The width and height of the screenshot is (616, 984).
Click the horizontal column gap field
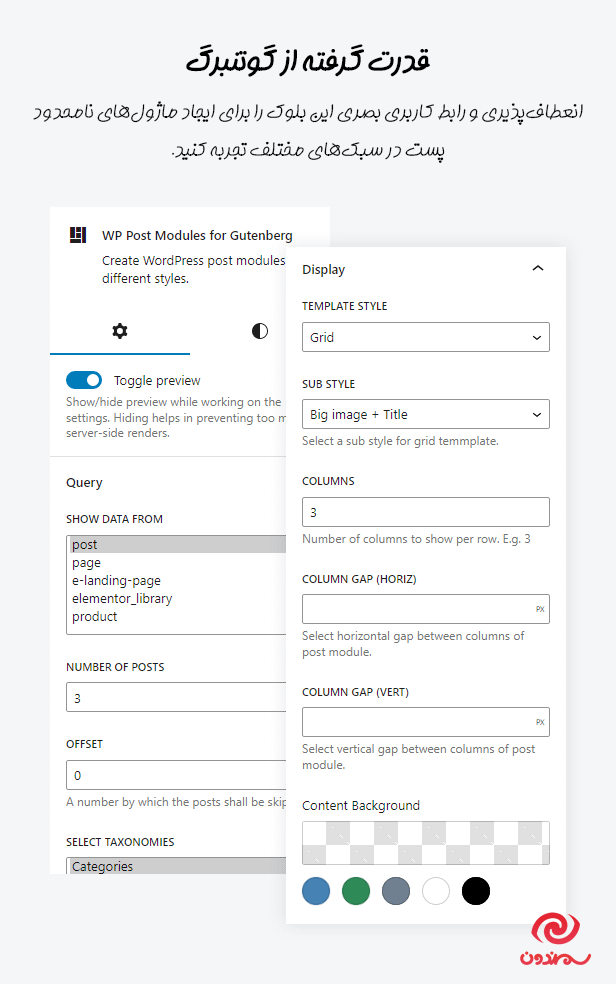click(x=425, y=608)
